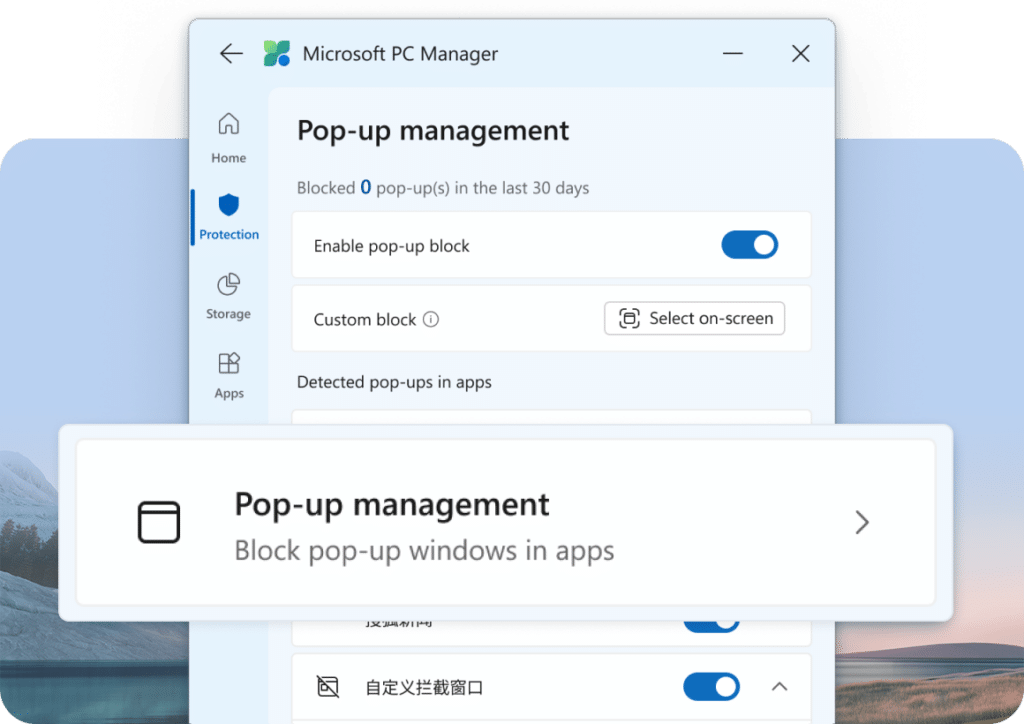The image size is (1024, 724).
Task: Click the Block pop-up windows in apps subtitle
Action: coord(424,550)
